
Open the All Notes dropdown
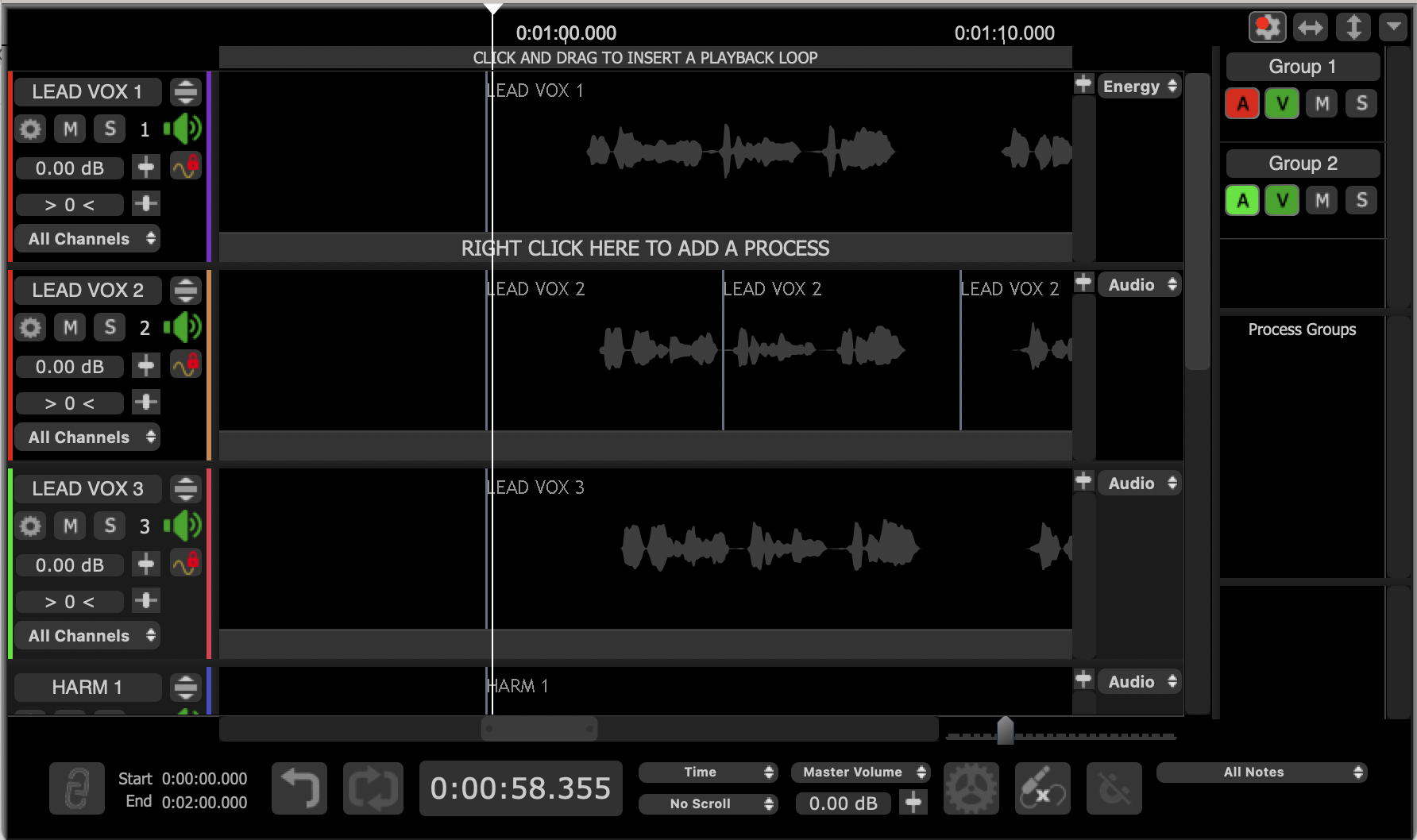click(x=1261, y=772)
